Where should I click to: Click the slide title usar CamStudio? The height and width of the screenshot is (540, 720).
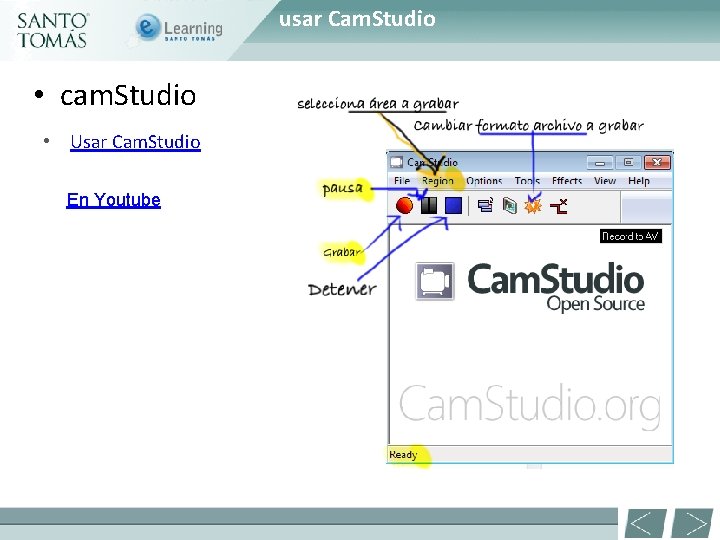(x=357, y=19)
